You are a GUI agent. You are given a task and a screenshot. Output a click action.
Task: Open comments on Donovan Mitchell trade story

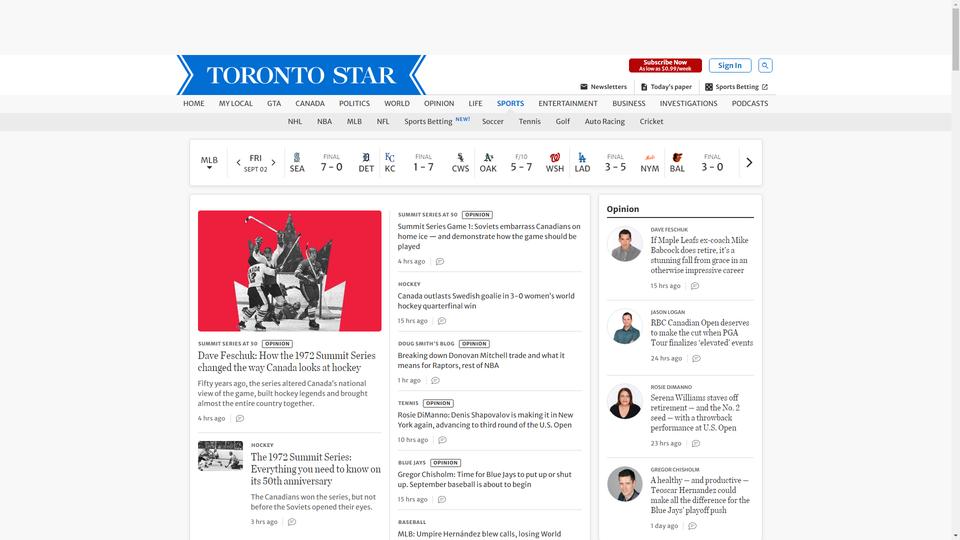[x=435, y=380]
